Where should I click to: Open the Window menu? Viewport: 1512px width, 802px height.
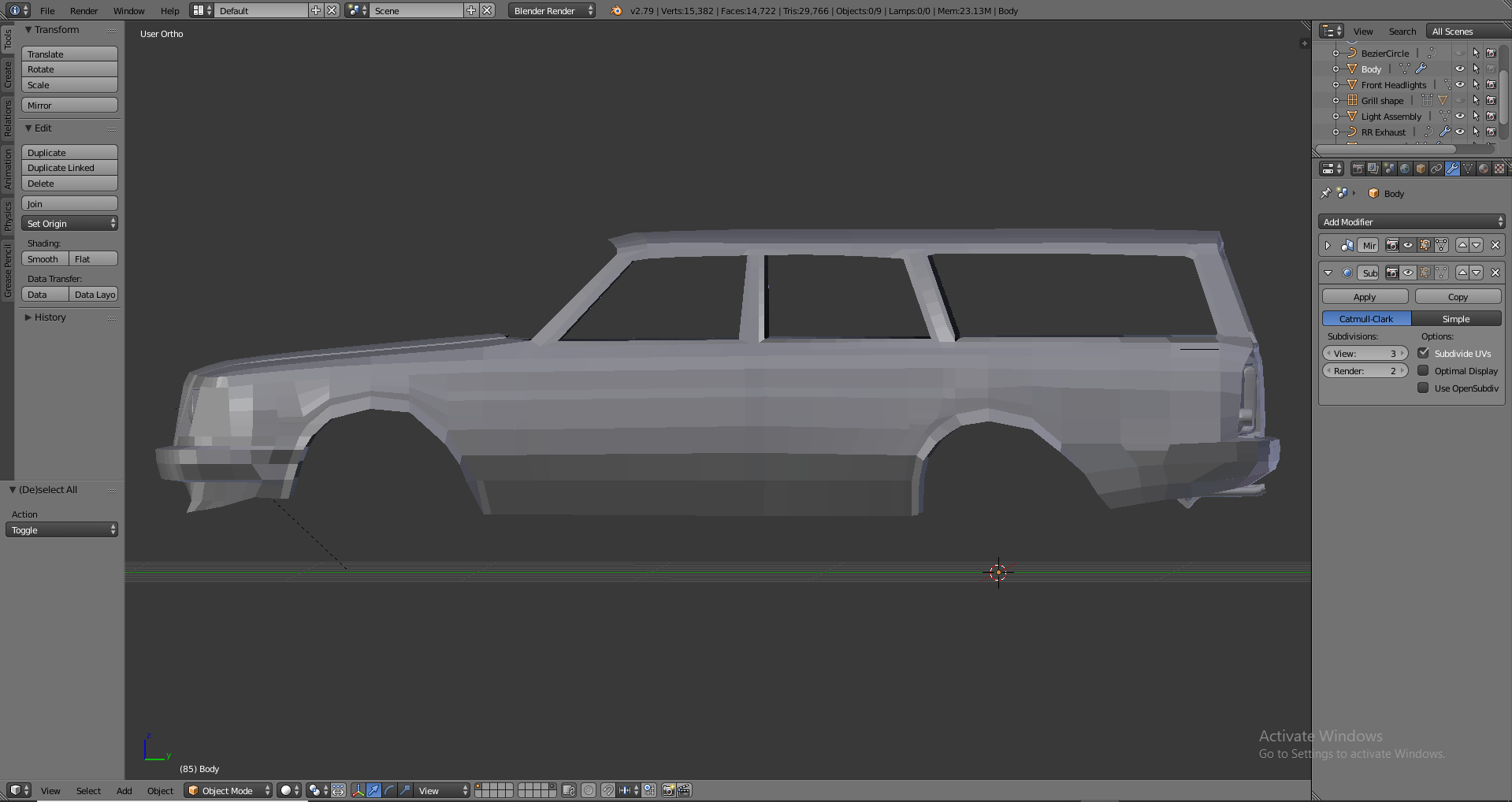128,11
